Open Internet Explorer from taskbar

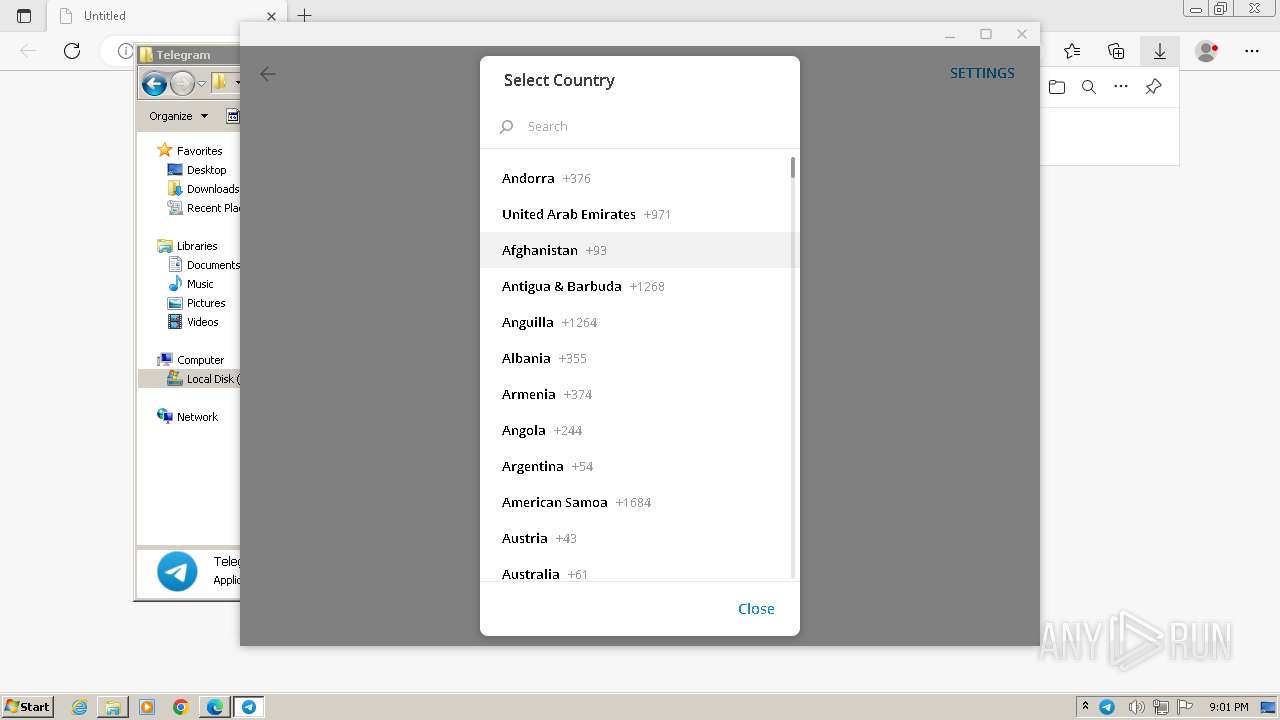click(80, 707)
